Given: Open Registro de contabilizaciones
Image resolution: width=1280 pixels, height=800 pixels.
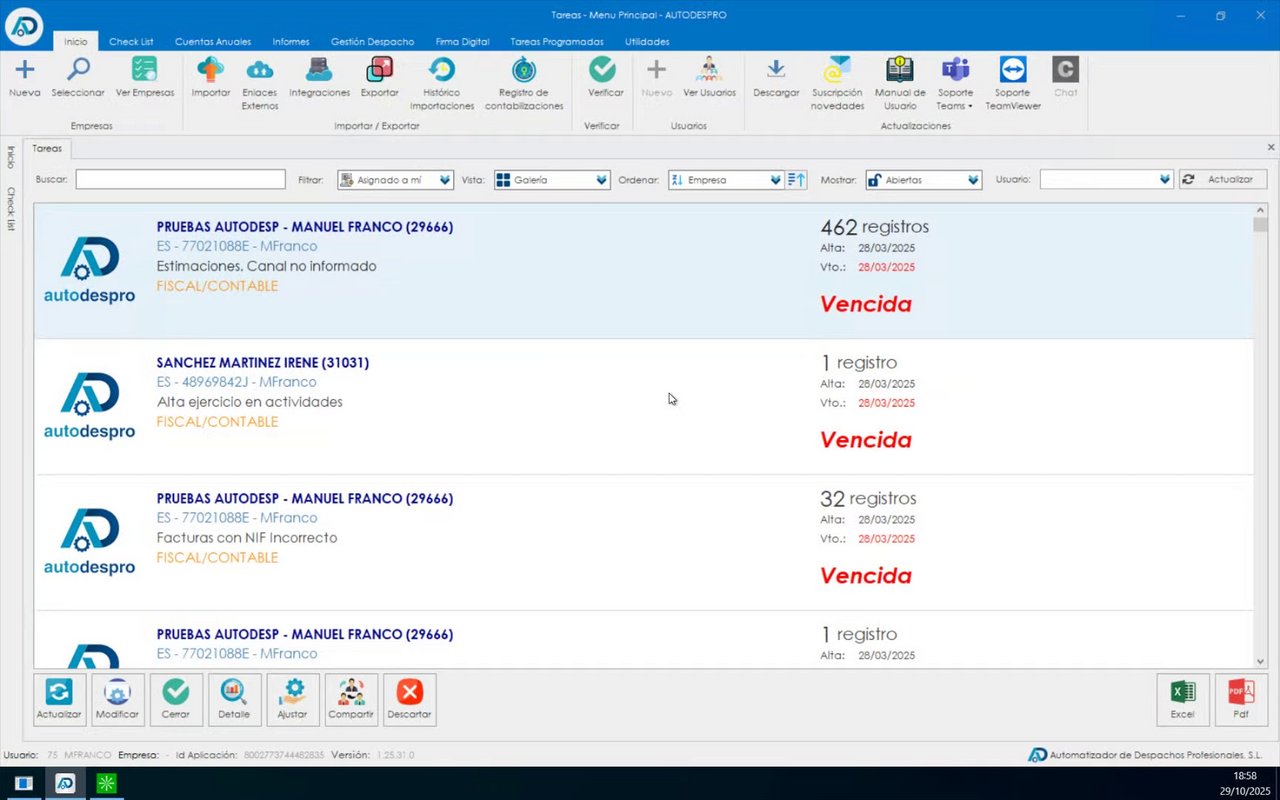Looking at the screenshot, I should 524,84.
